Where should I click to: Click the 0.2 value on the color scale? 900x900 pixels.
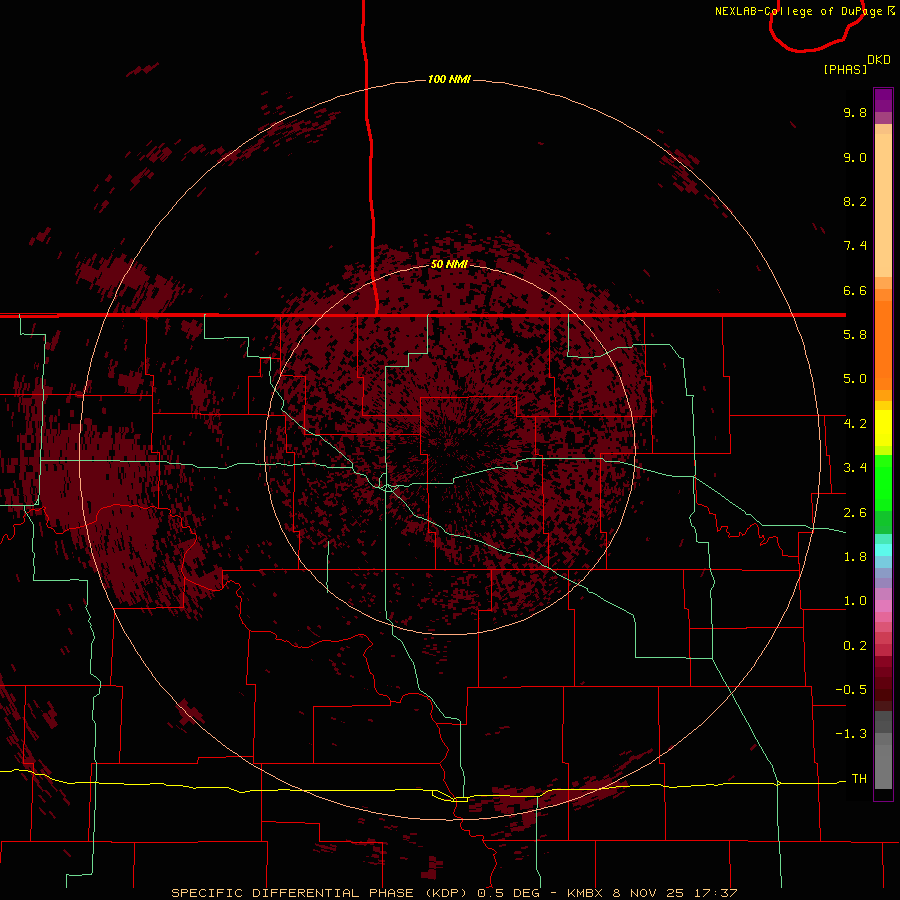855,646
